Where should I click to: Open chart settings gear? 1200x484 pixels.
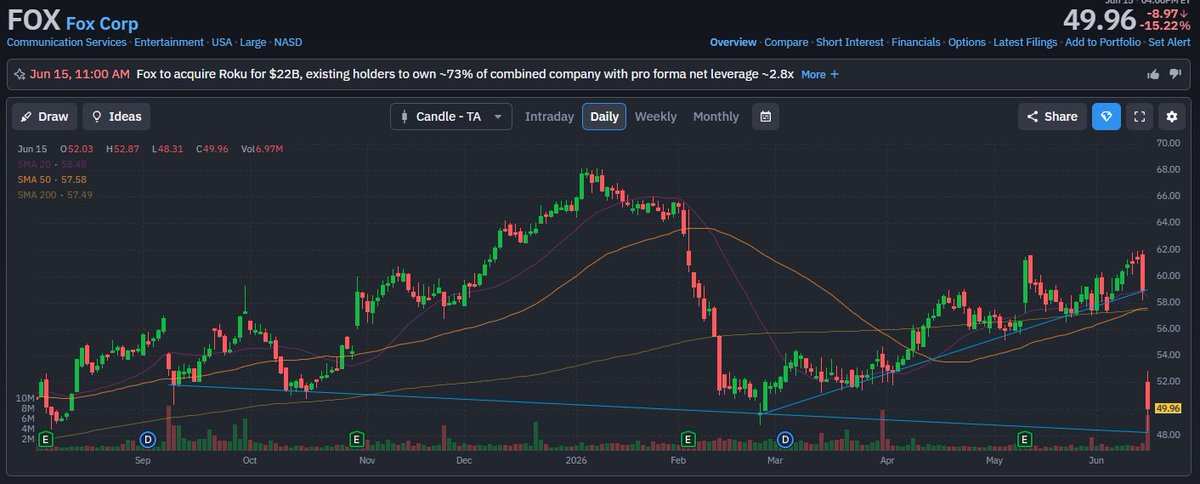(x=1172, y=116)
